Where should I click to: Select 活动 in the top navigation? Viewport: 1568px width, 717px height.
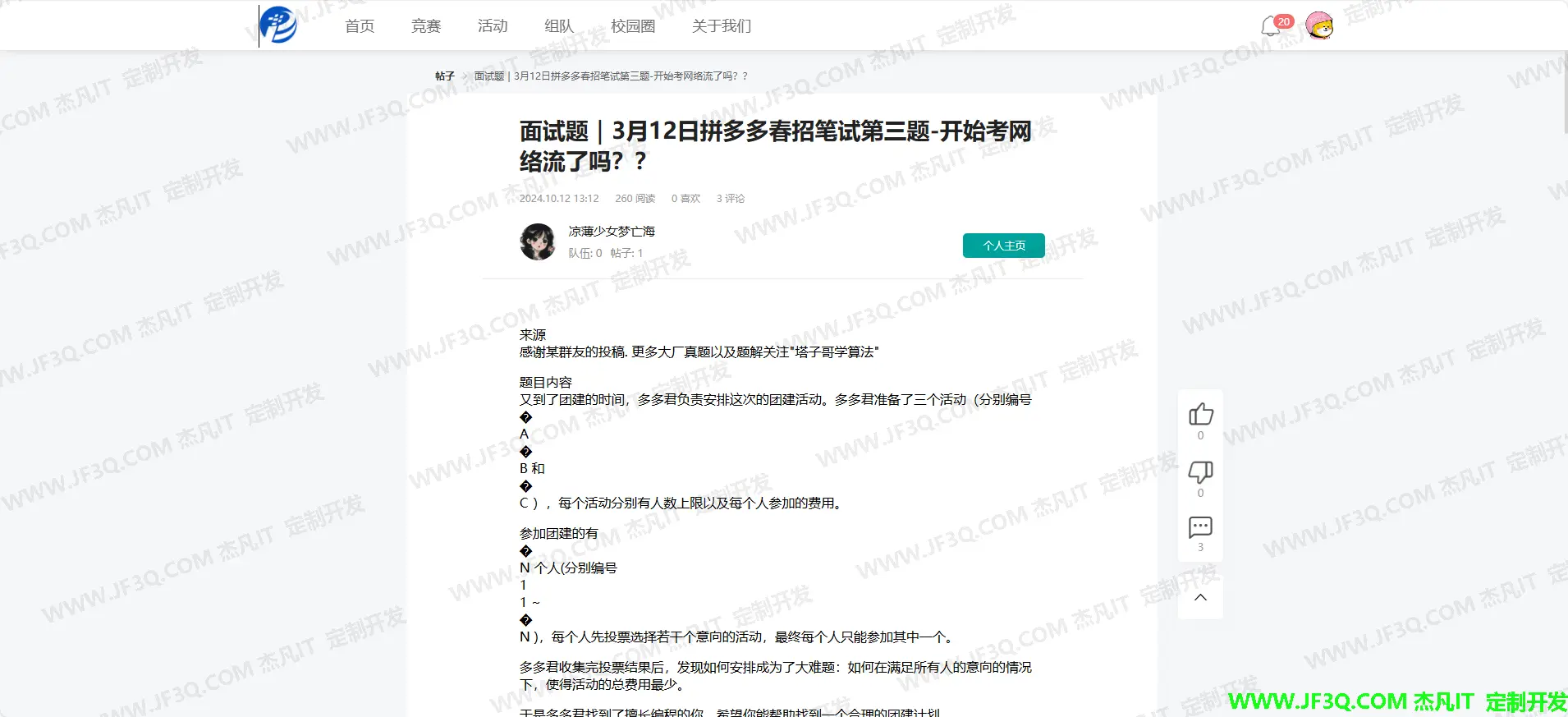click(x=493, y=26)
